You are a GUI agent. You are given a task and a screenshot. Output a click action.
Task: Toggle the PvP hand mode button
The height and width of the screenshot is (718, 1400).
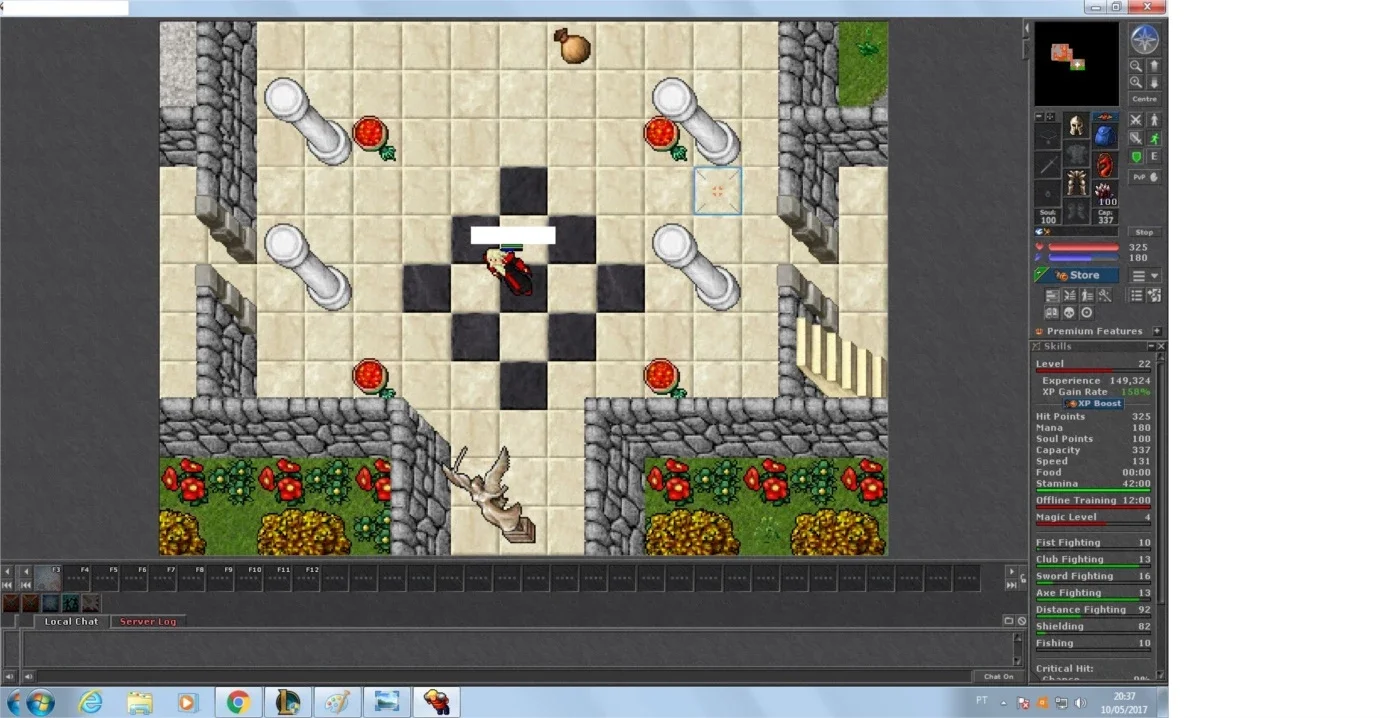pyautogui.click(x=1145, y=177)
